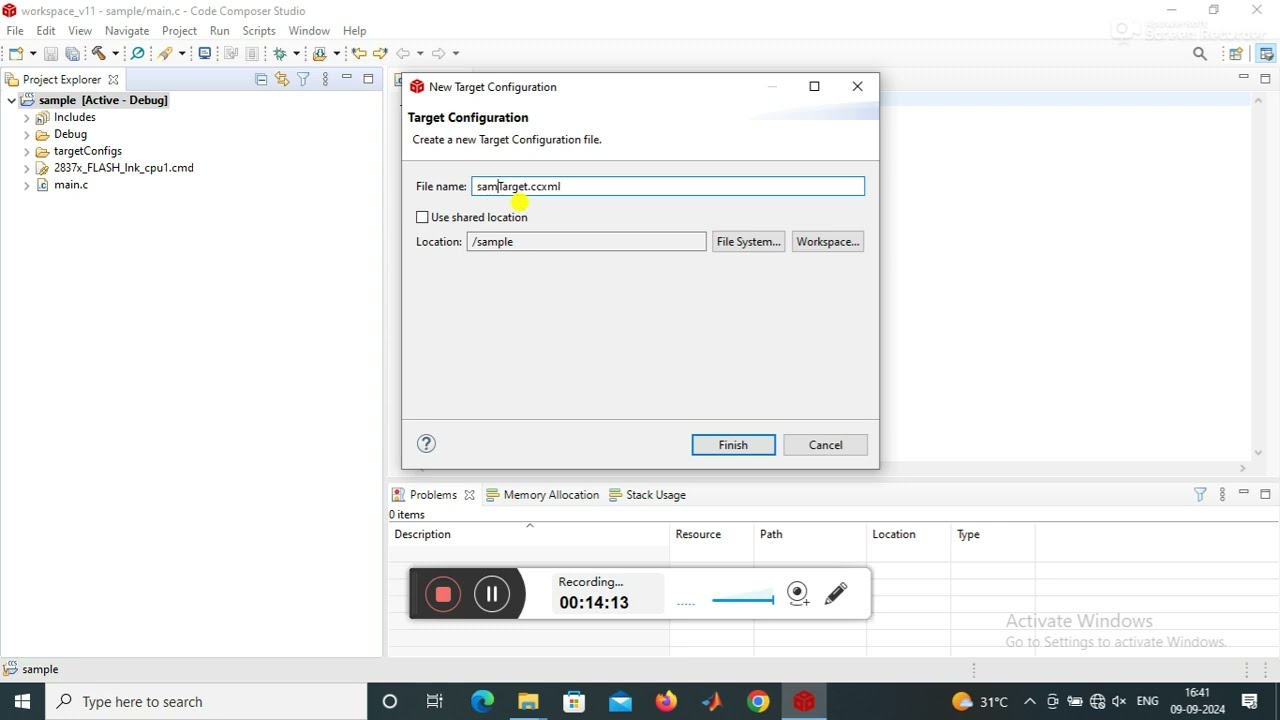Image resolution: width=1280 pixels, height=720 pixels.
Task: Enable Use shared location checkbox
Action: (422, 217)
